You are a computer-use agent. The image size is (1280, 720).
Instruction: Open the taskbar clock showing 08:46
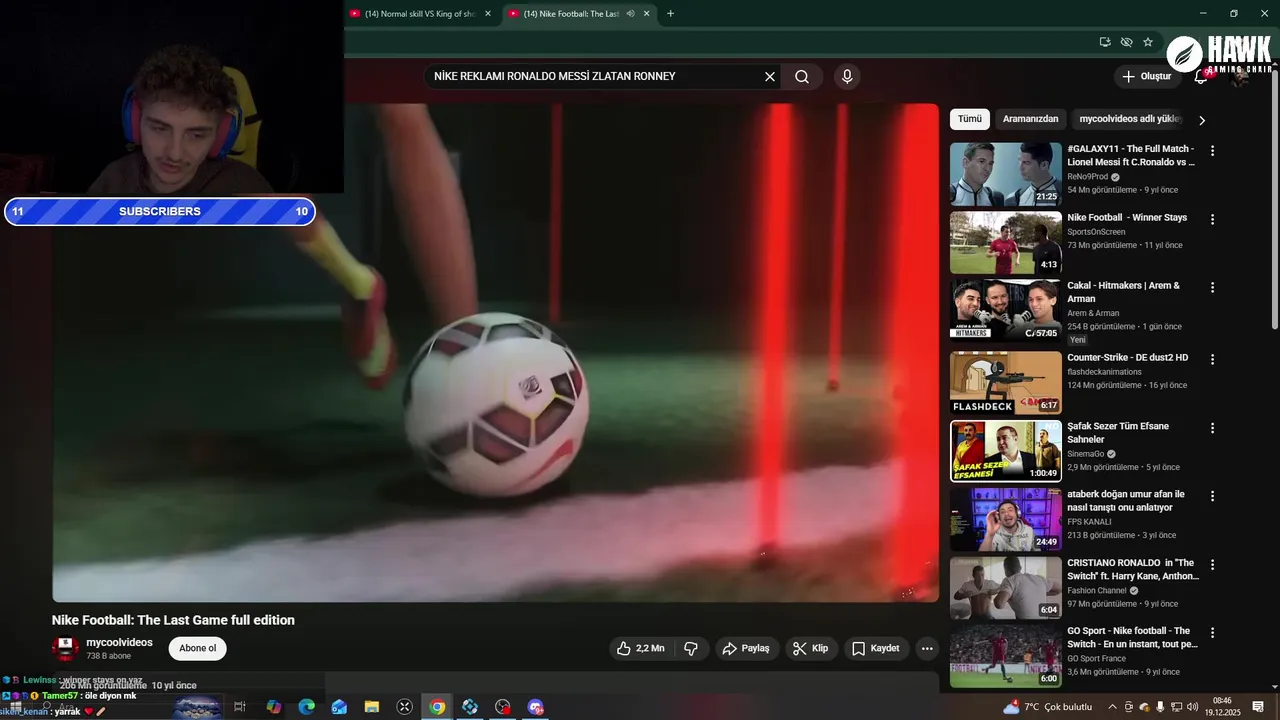1222,707
